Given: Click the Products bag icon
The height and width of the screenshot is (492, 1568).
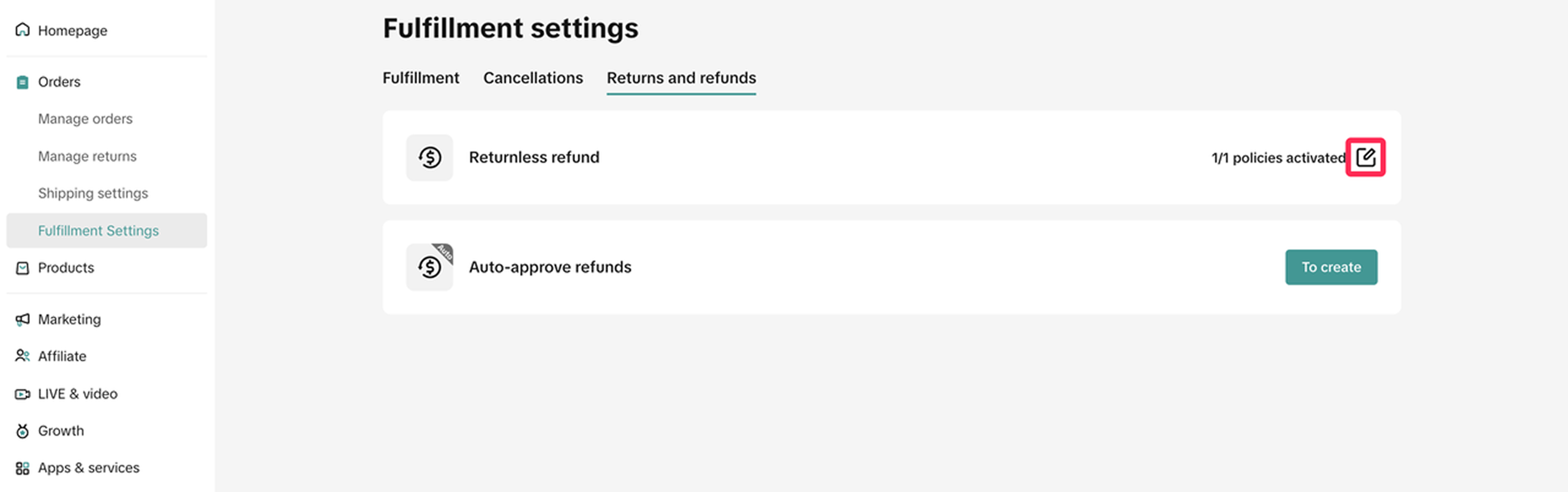Looking at the screenshot, I should point(23,268).
